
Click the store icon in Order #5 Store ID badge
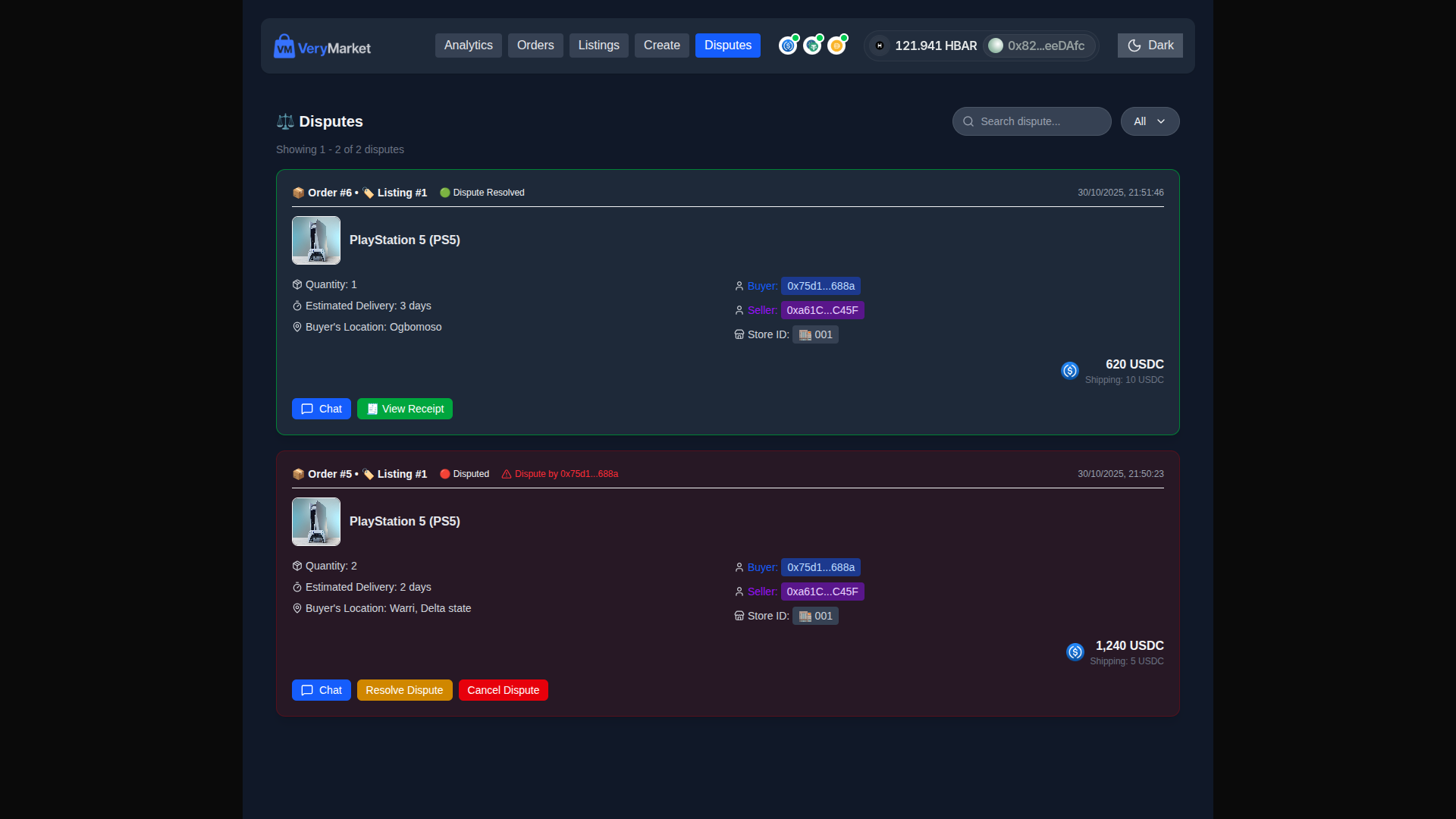coord(805,617)
